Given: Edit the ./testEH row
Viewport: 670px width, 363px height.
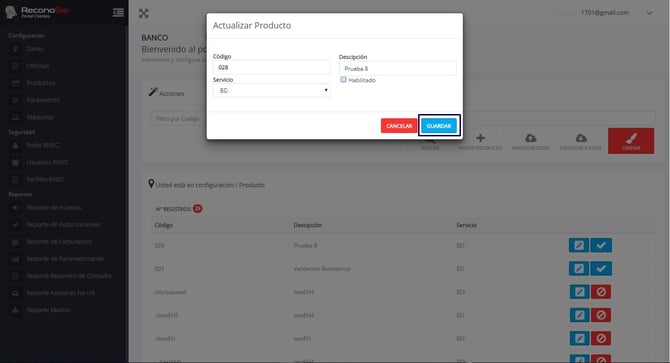Looking at the screenshot, I should pyautogui.click(x=579, y=338).
